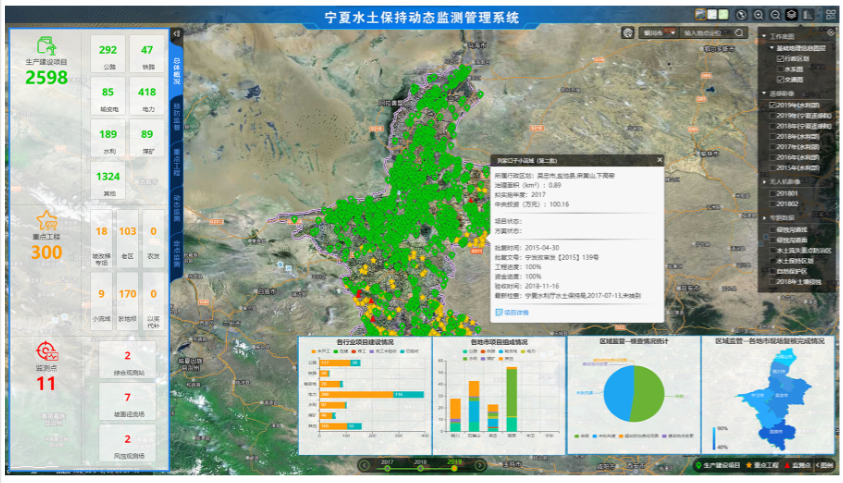
Task: Switch to satellite imagery basemap thumbnail
Action: tap(699, 15)
